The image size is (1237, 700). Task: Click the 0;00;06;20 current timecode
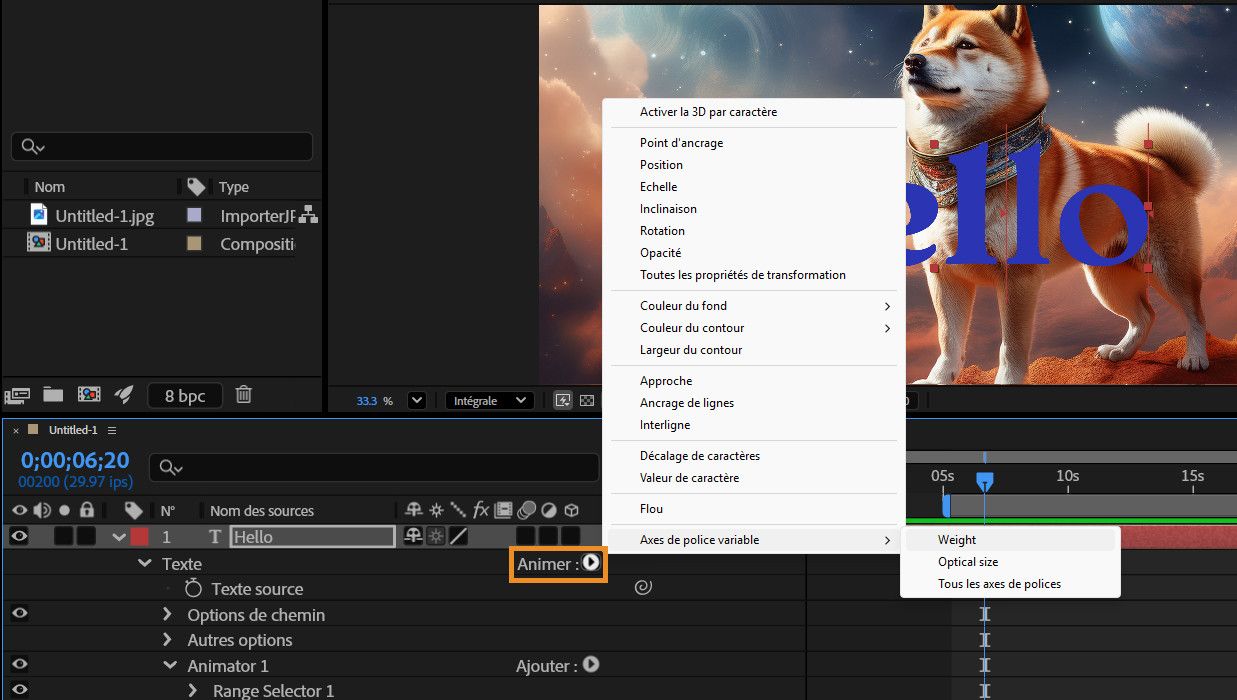(75, 460)
